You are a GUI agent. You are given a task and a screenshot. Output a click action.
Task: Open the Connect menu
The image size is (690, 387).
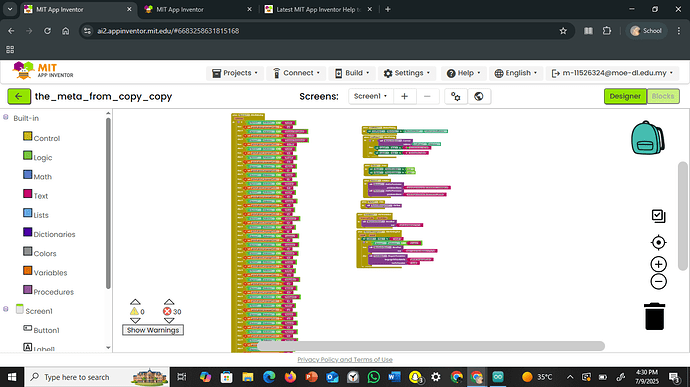(296, 73)
